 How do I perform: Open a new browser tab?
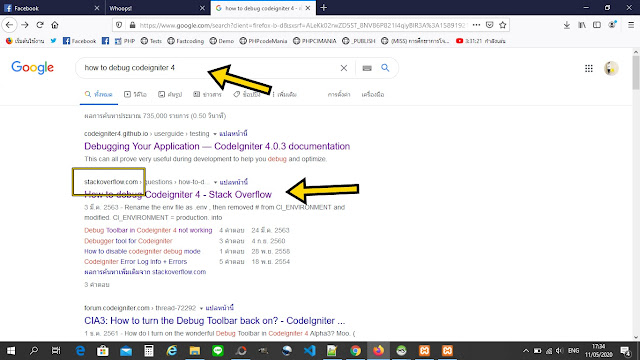click(324, 8)
